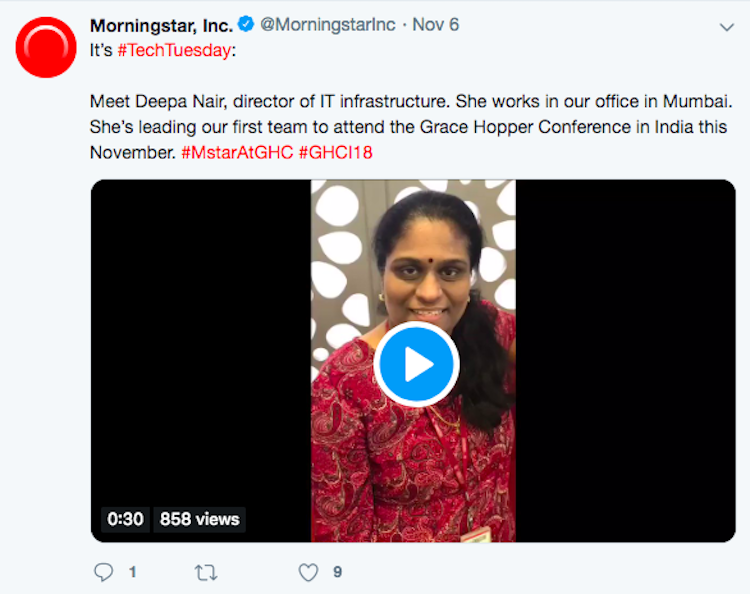Click the Morningstar, Inc. account name

(x=160, y=25)
